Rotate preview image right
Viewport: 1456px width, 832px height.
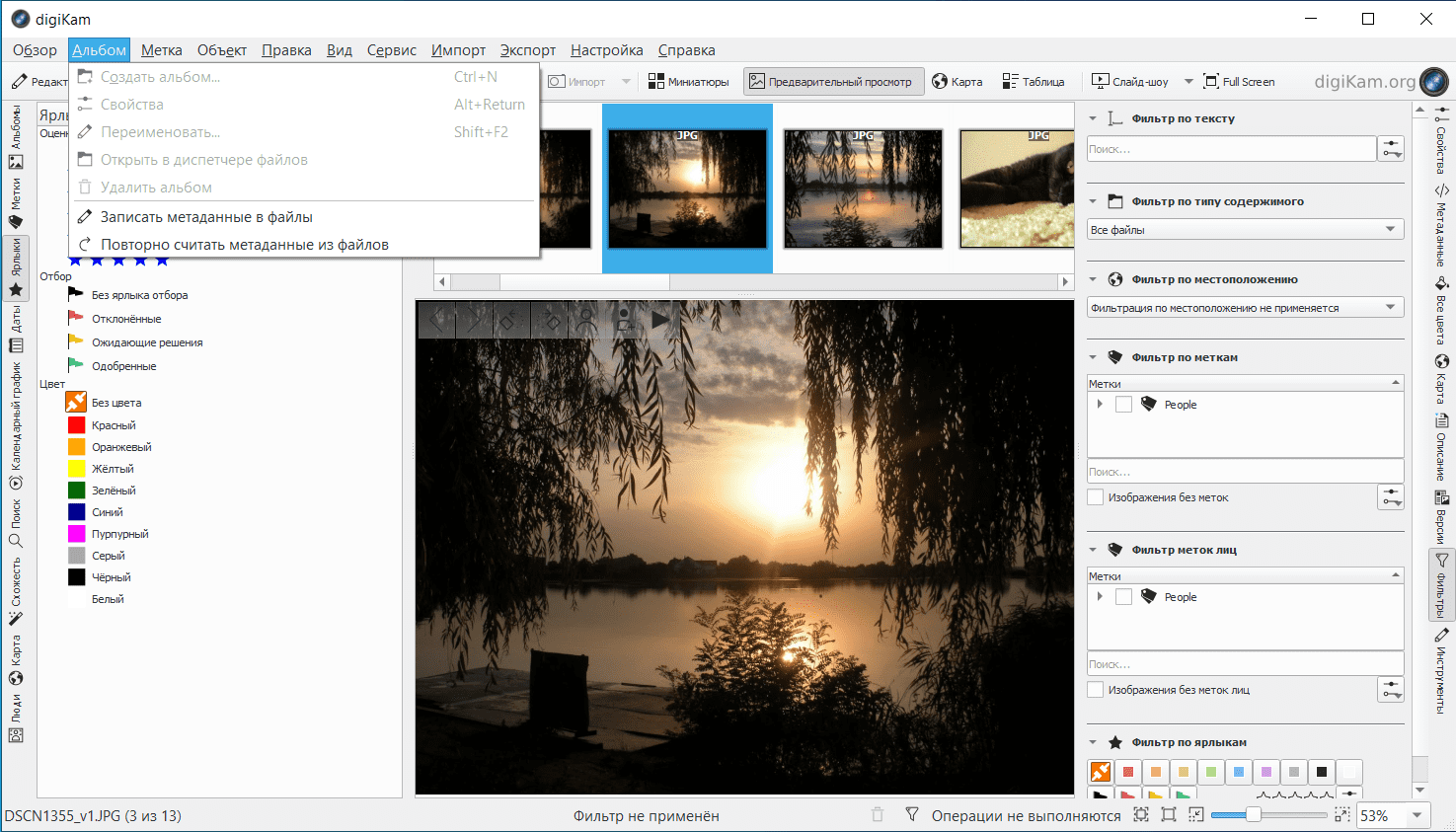pyautogui.click(x=549, y=320)
